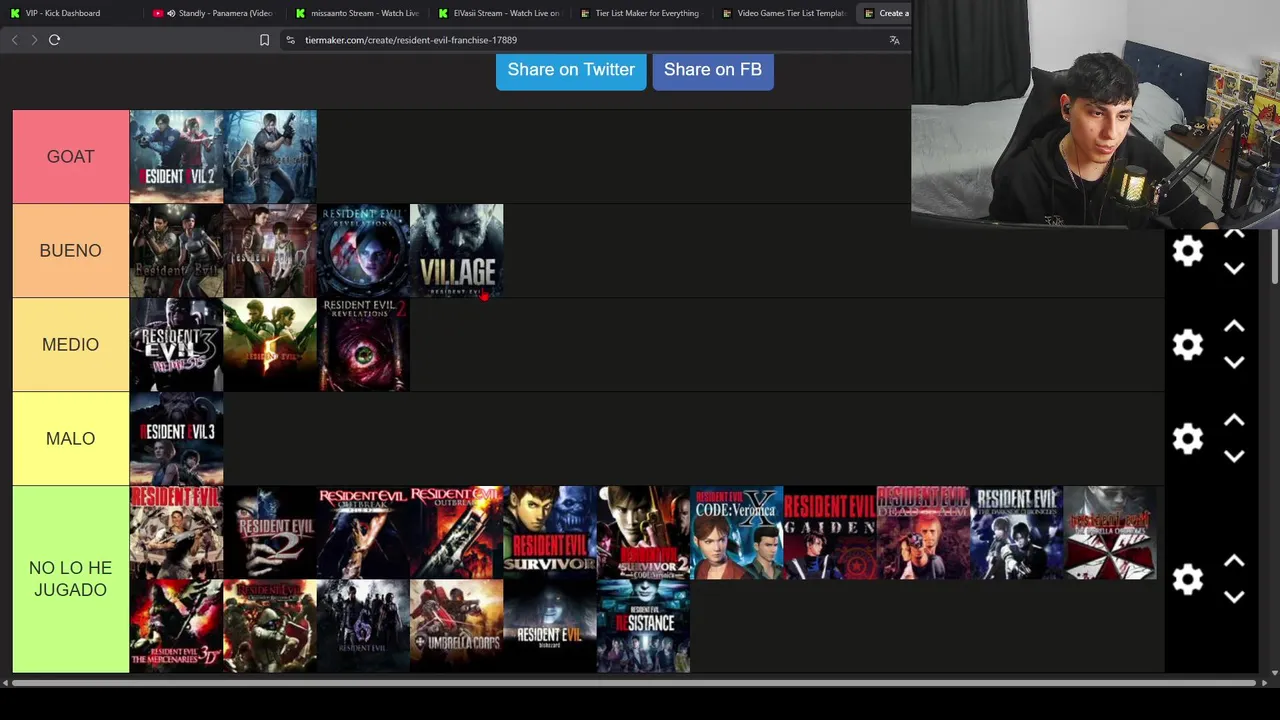The height and width of the screenshot is (720, 1280).
Task: Move NO LO HE JUGADO row up
Action: tap(1234, 561)
